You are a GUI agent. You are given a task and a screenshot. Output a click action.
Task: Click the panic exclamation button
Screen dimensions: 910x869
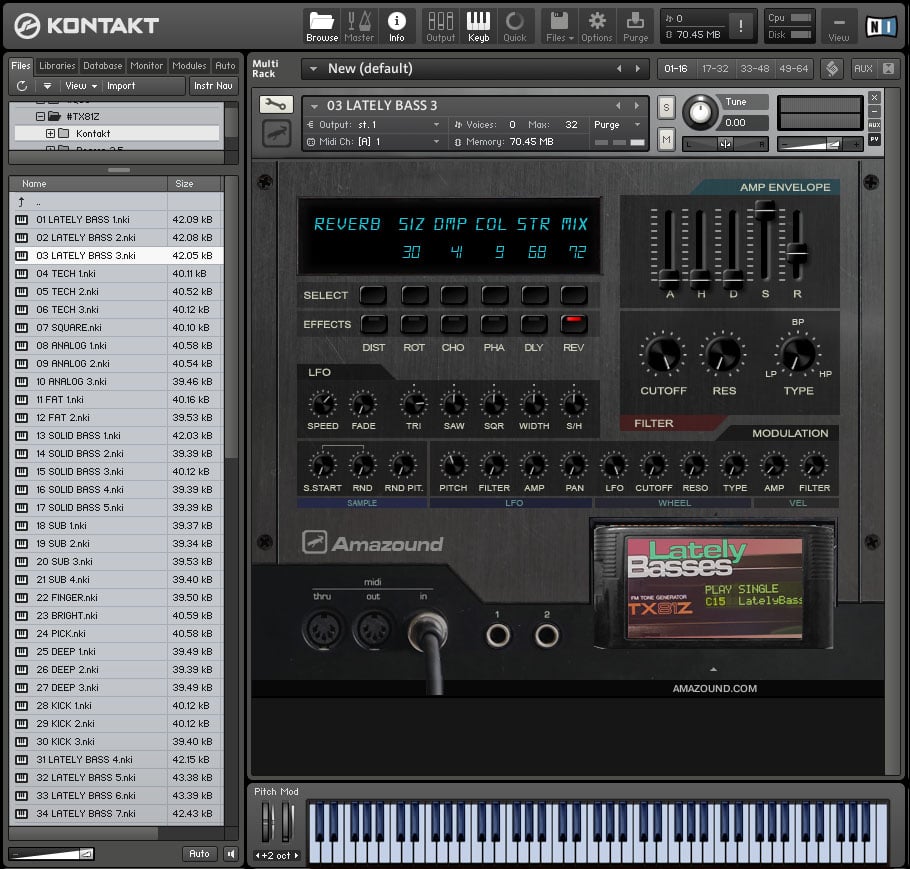(x=741, y=26)
